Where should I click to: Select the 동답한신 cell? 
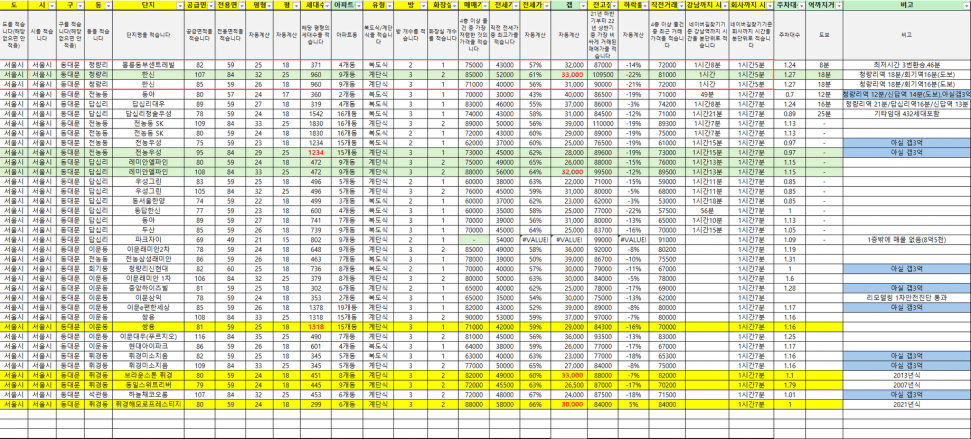(x=149, y=211)
